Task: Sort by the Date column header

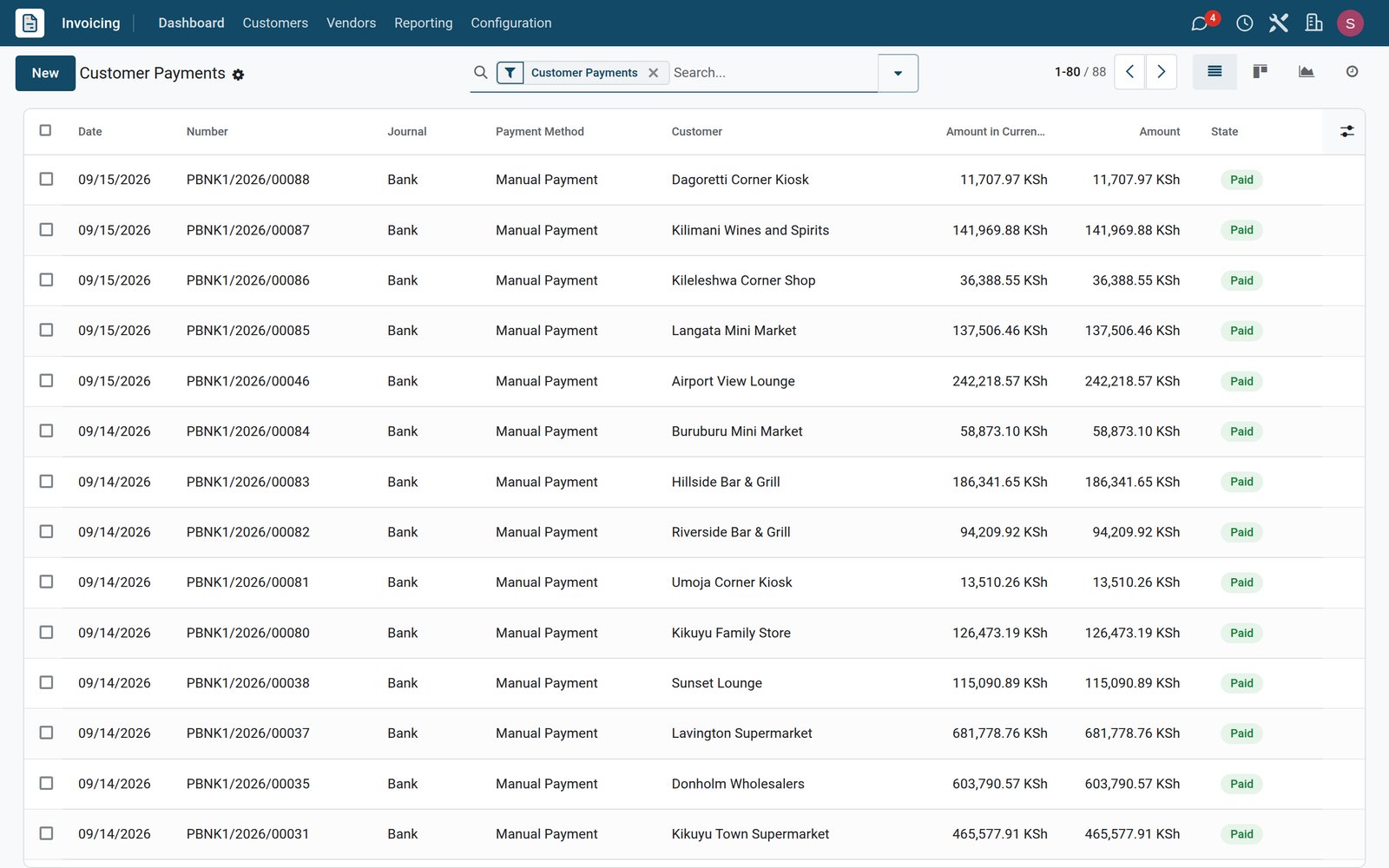Action: point(90,132)
